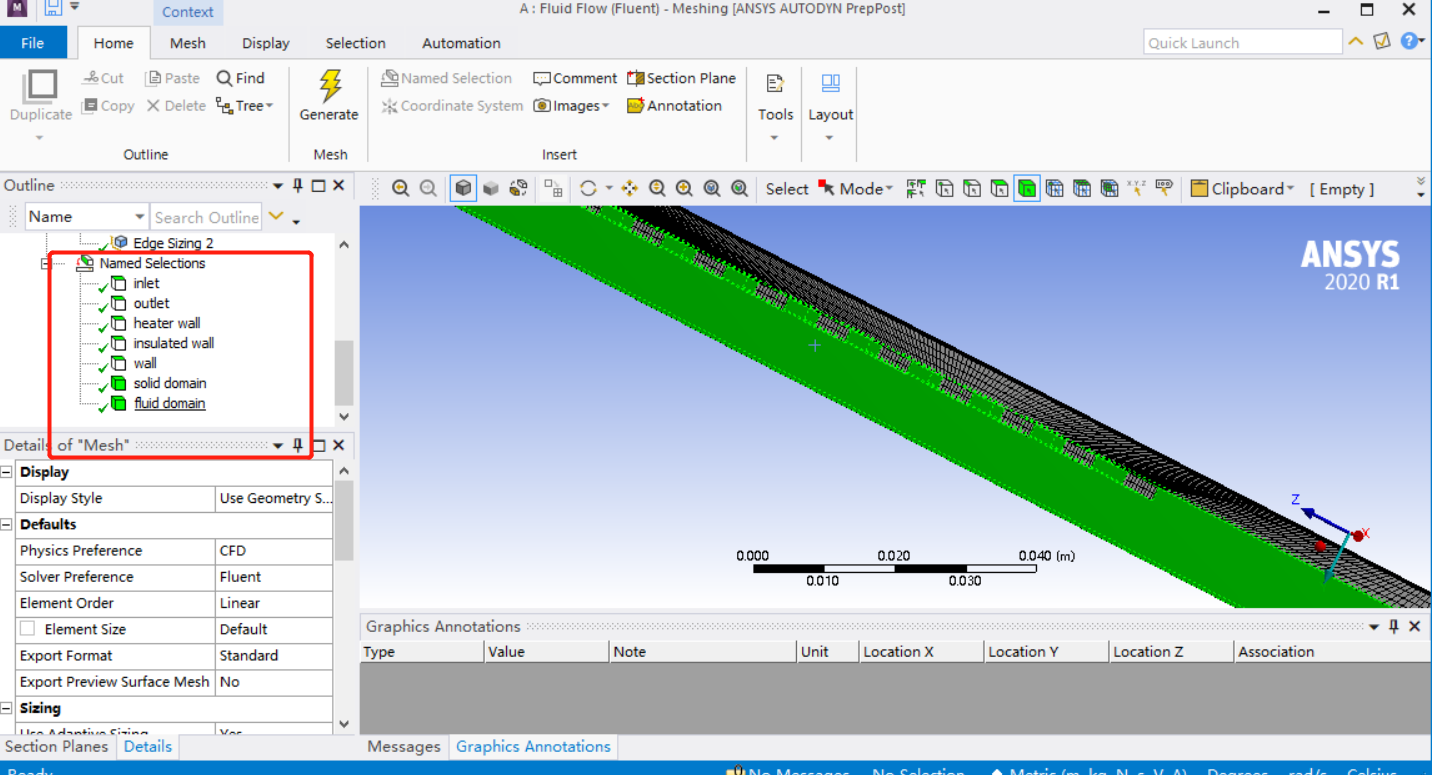Click the Generate mesh lightning icon

click(330, 86)
